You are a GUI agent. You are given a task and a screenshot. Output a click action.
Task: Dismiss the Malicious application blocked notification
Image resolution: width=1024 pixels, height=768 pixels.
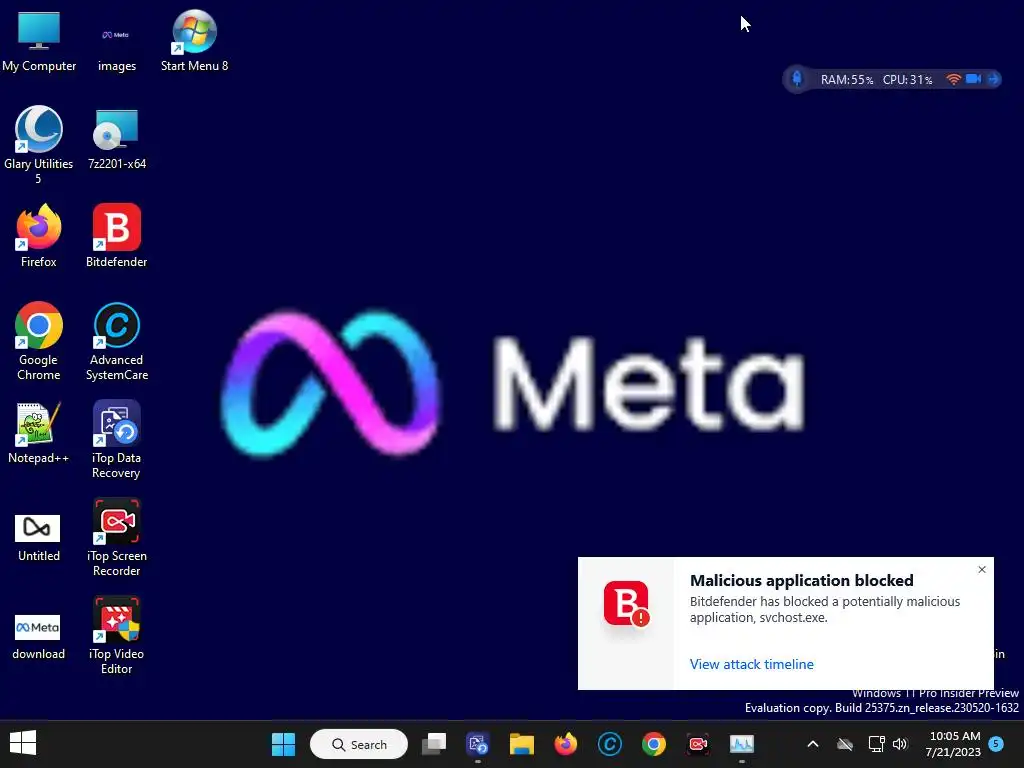click(x=982, y=569)
